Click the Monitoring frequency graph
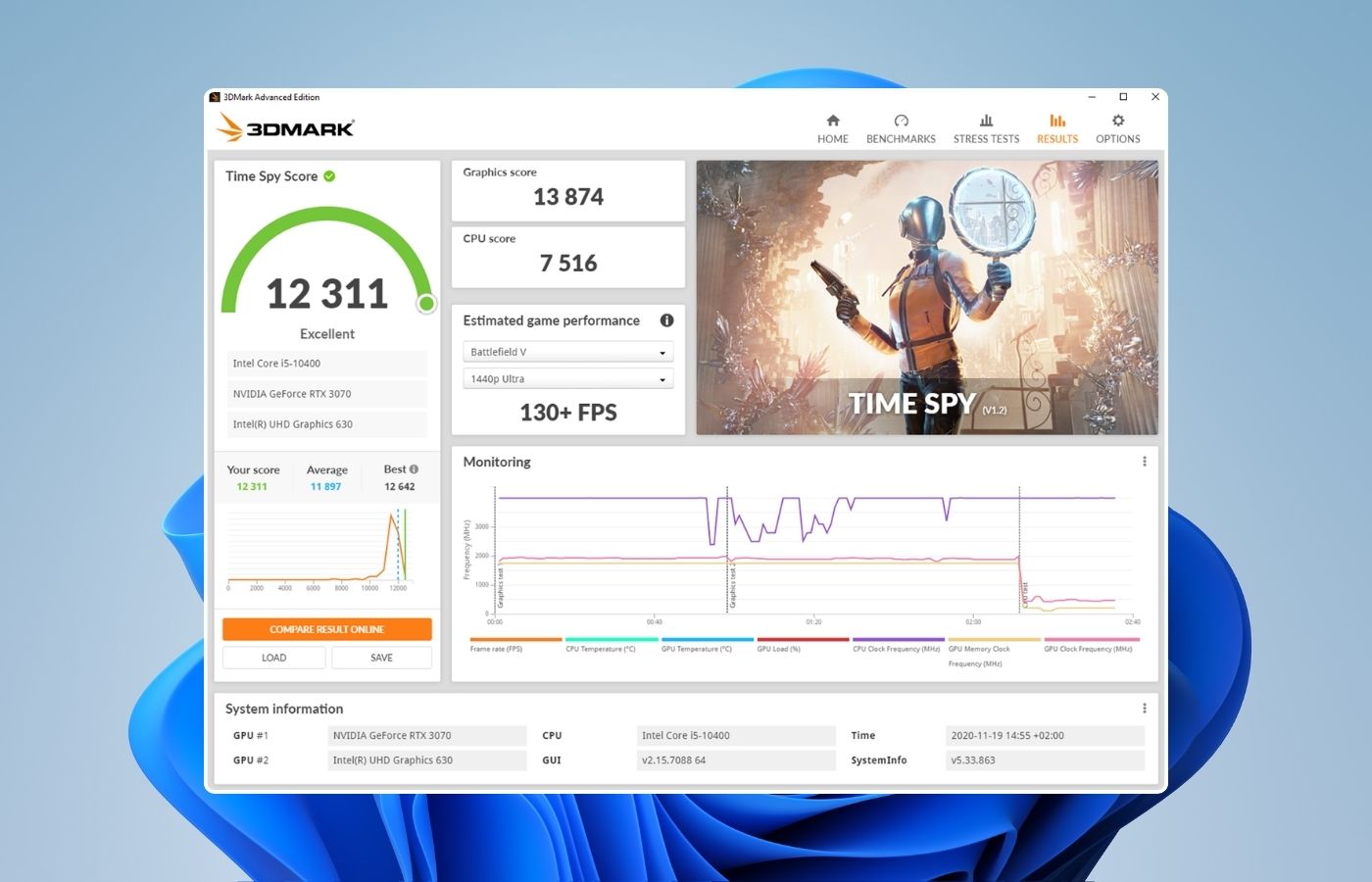Screen dimensions: 1372x882 point(804,554)
